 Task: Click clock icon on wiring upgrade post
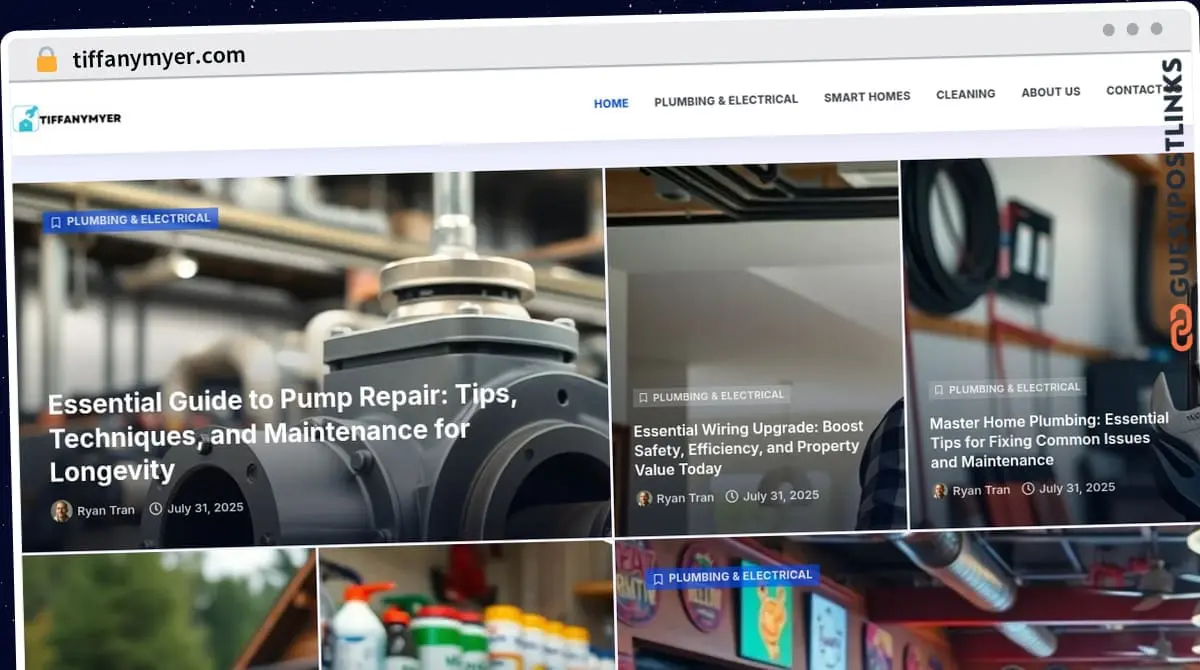point(732,497)
